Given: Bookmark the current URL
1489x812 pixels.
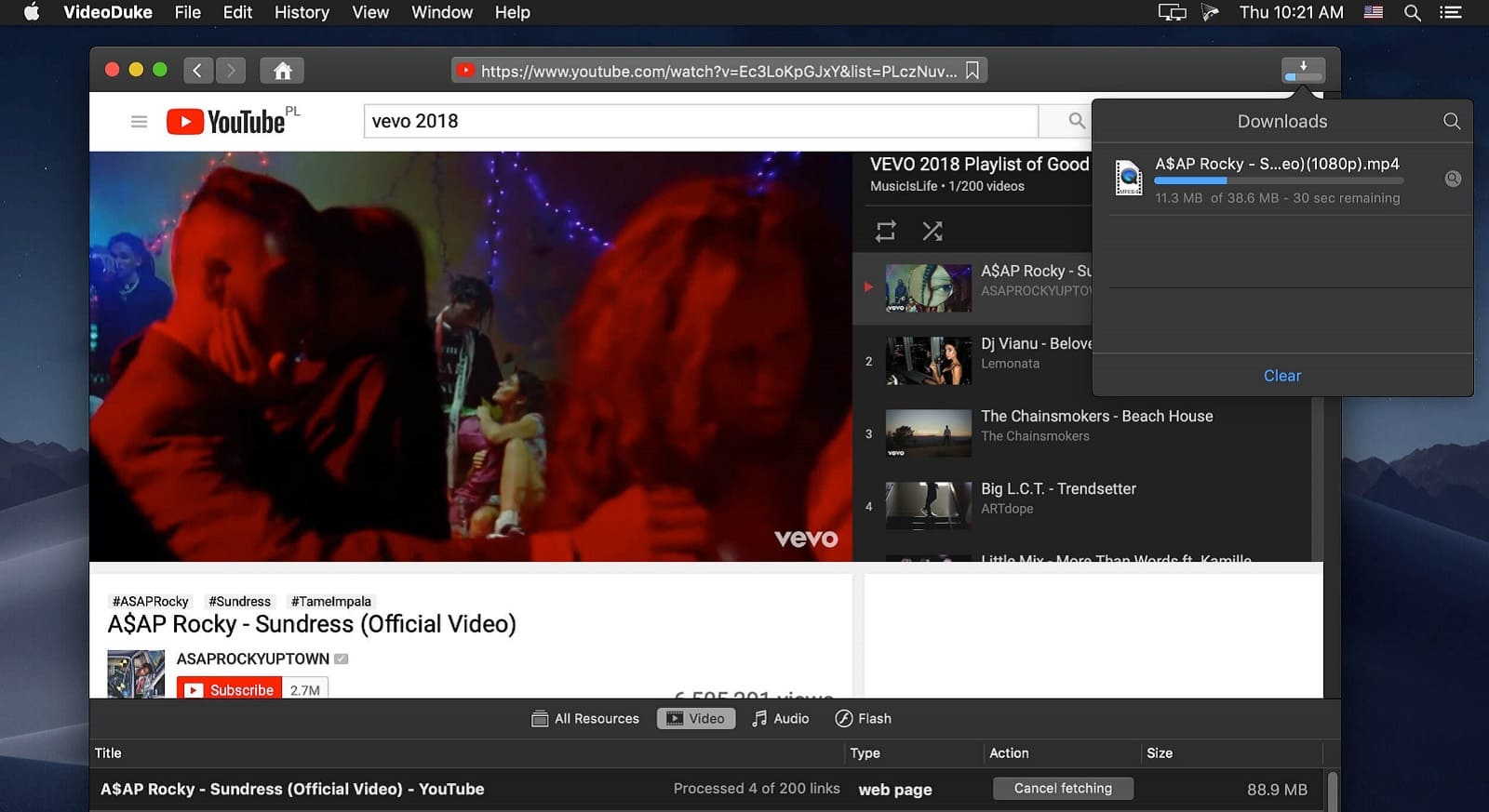Looking at the screenshot, I should [x=973, y=71].
